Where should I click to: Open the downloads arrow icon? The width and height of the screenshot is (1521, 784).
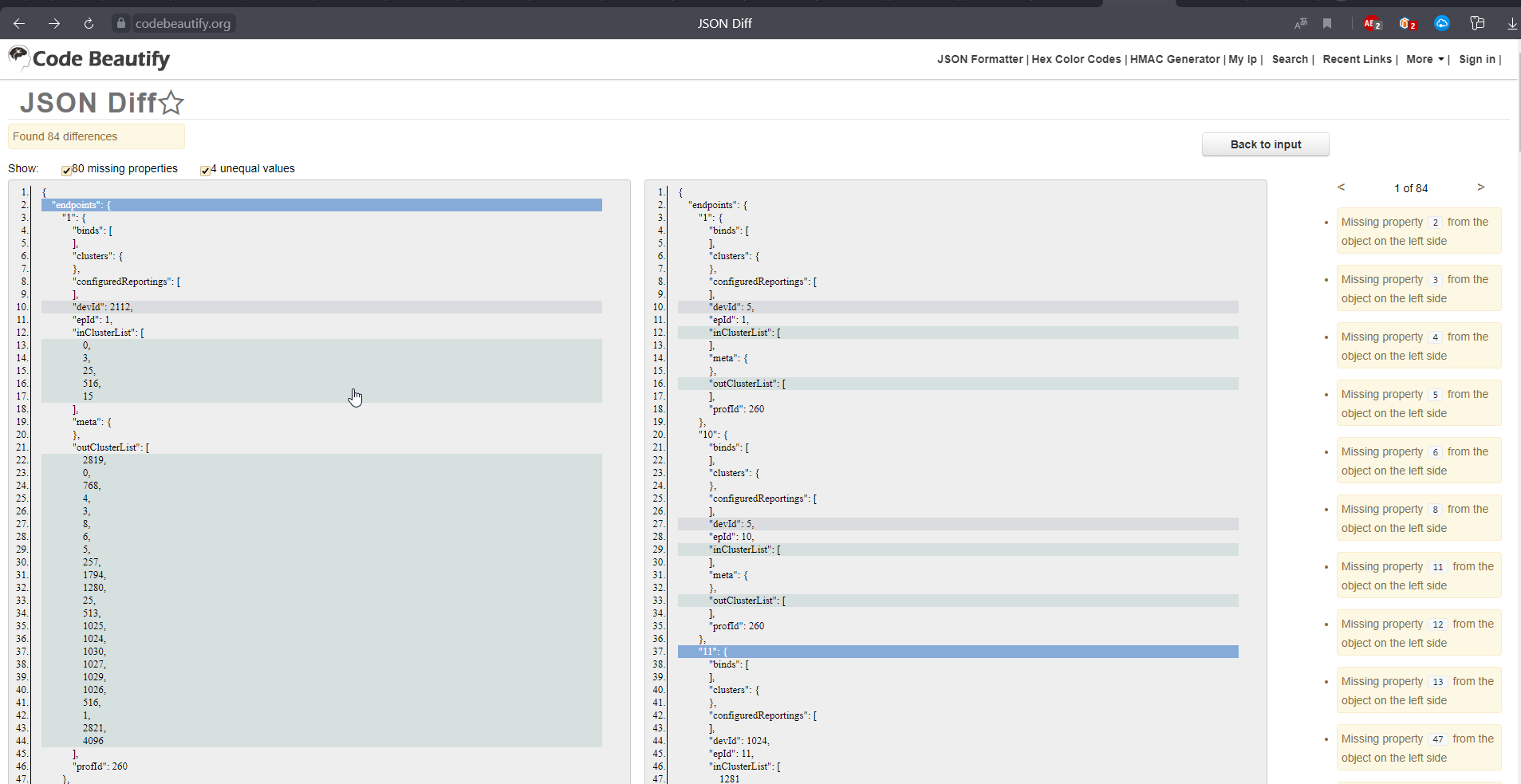1511,24
